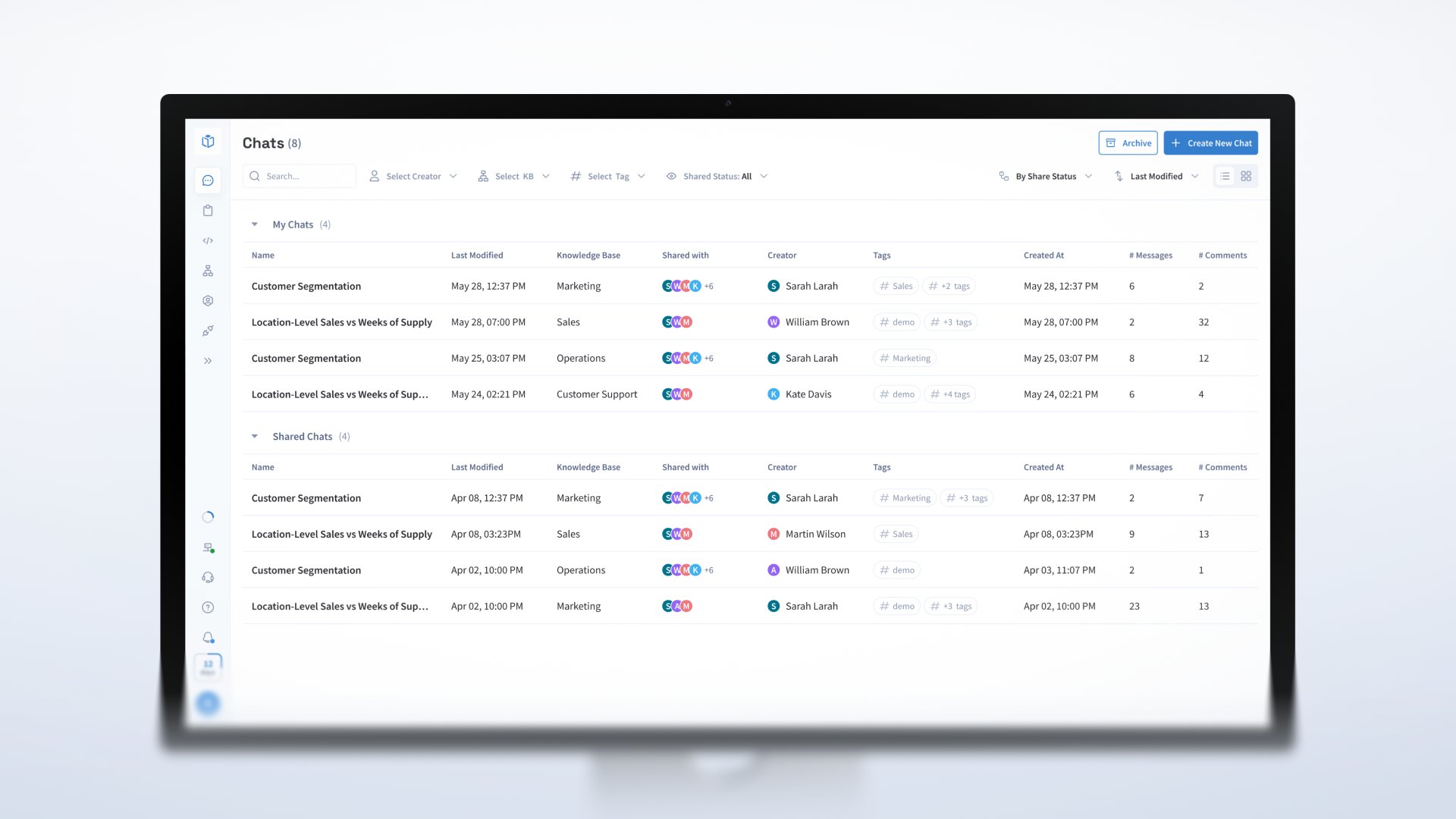This screenshot has height=819, width=1456.
Task: Open Customer Segmentation chat from May 25
Action: (x=306, y=358)
